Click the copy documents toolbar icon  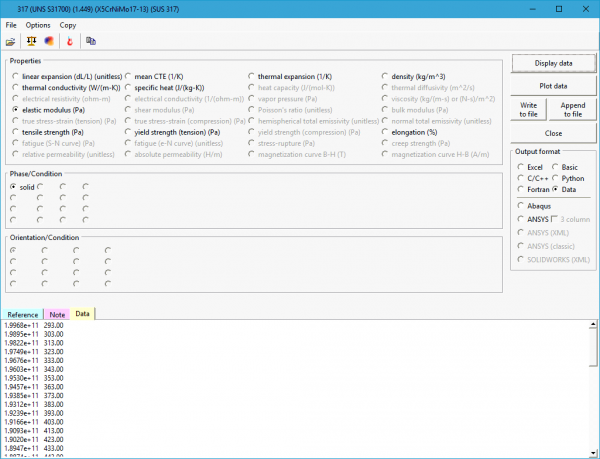pos(91,41)
